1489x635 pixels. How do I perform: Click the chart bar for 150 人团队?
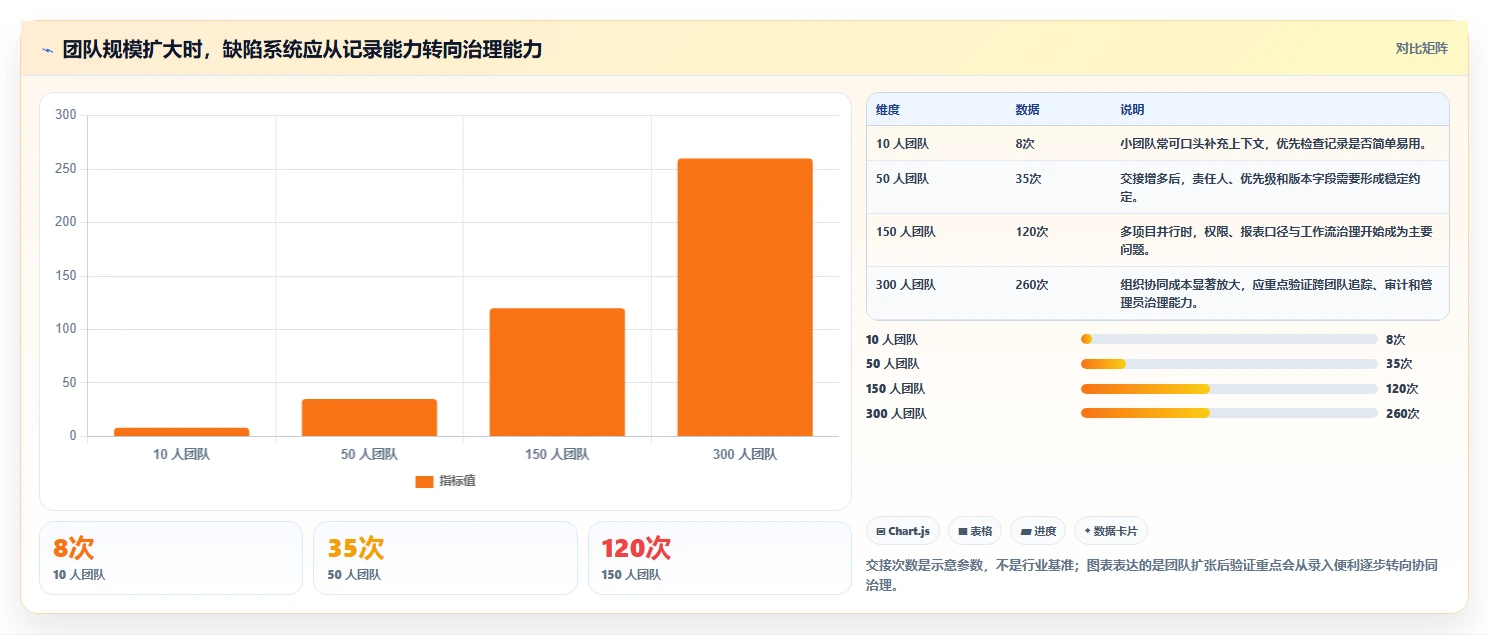click(557, 372)
